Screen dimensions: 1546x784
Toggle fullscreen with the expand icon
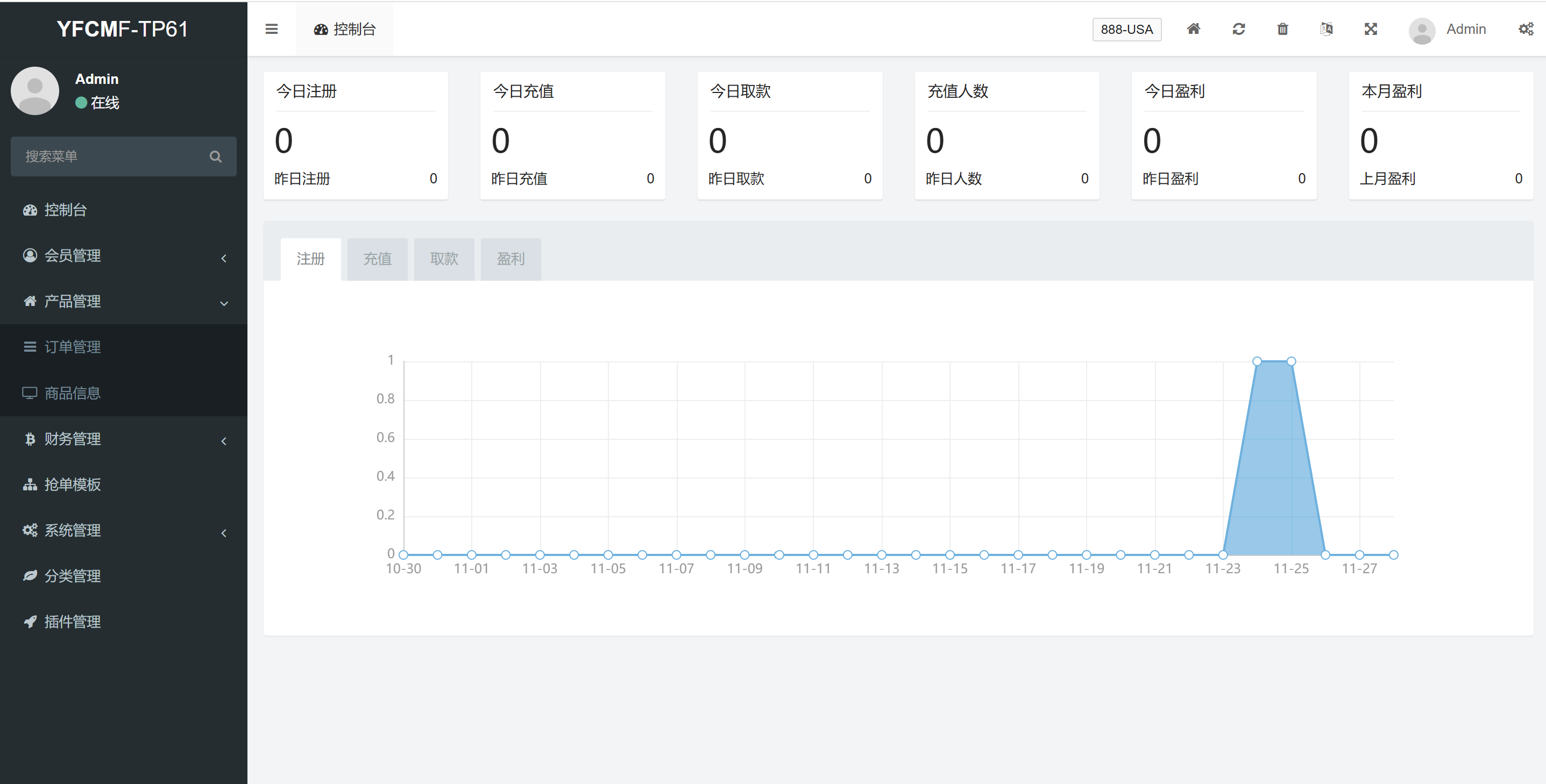1371,29
